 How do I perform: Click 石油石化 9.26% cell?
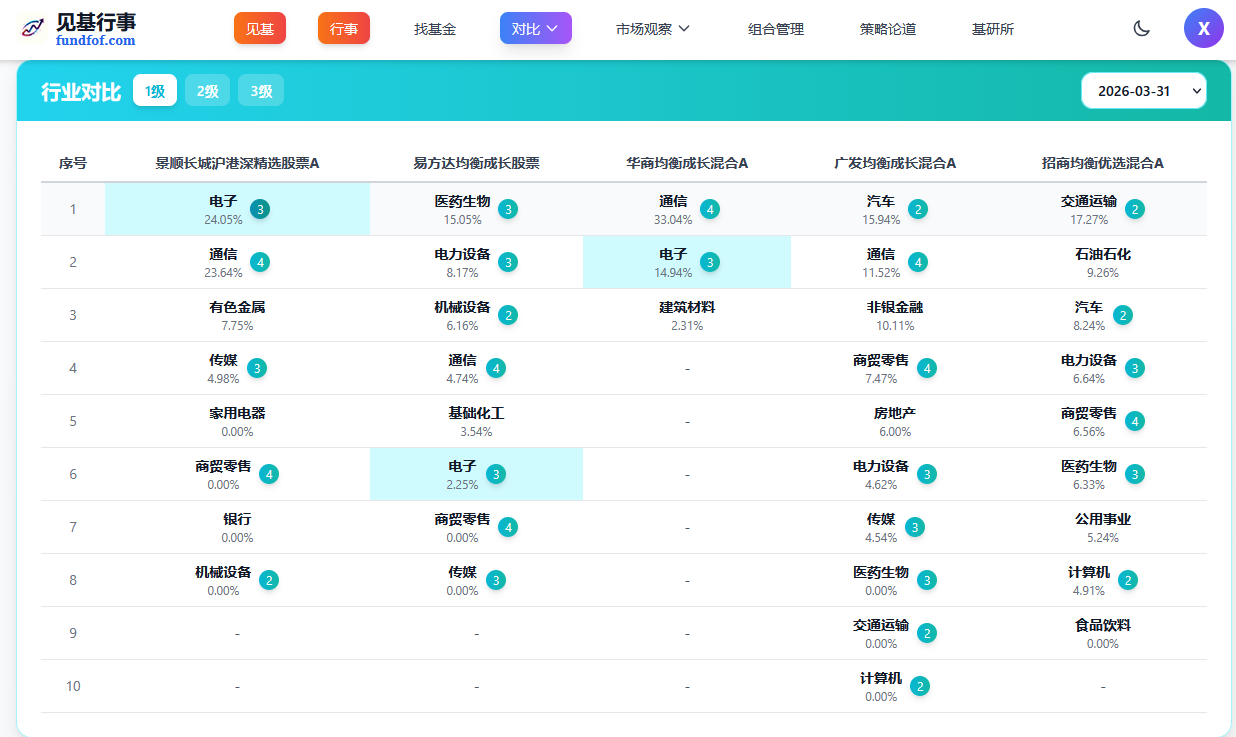tap(1103, 262)
